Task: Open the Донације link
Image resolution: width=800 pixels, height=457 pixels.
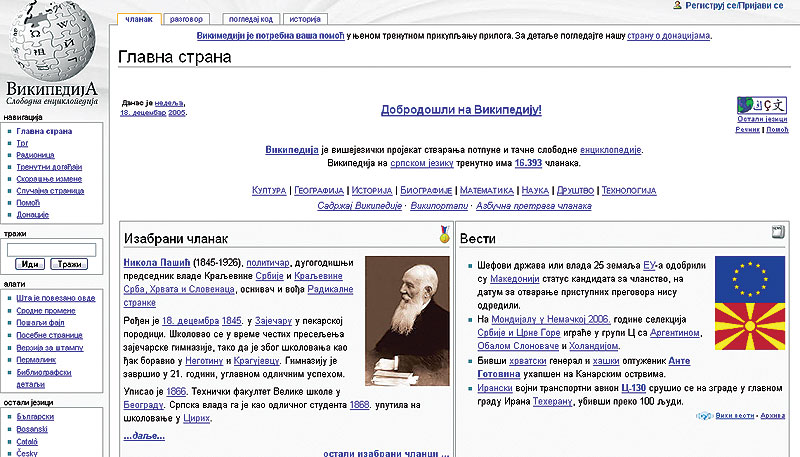Action: tap(33, 215)
